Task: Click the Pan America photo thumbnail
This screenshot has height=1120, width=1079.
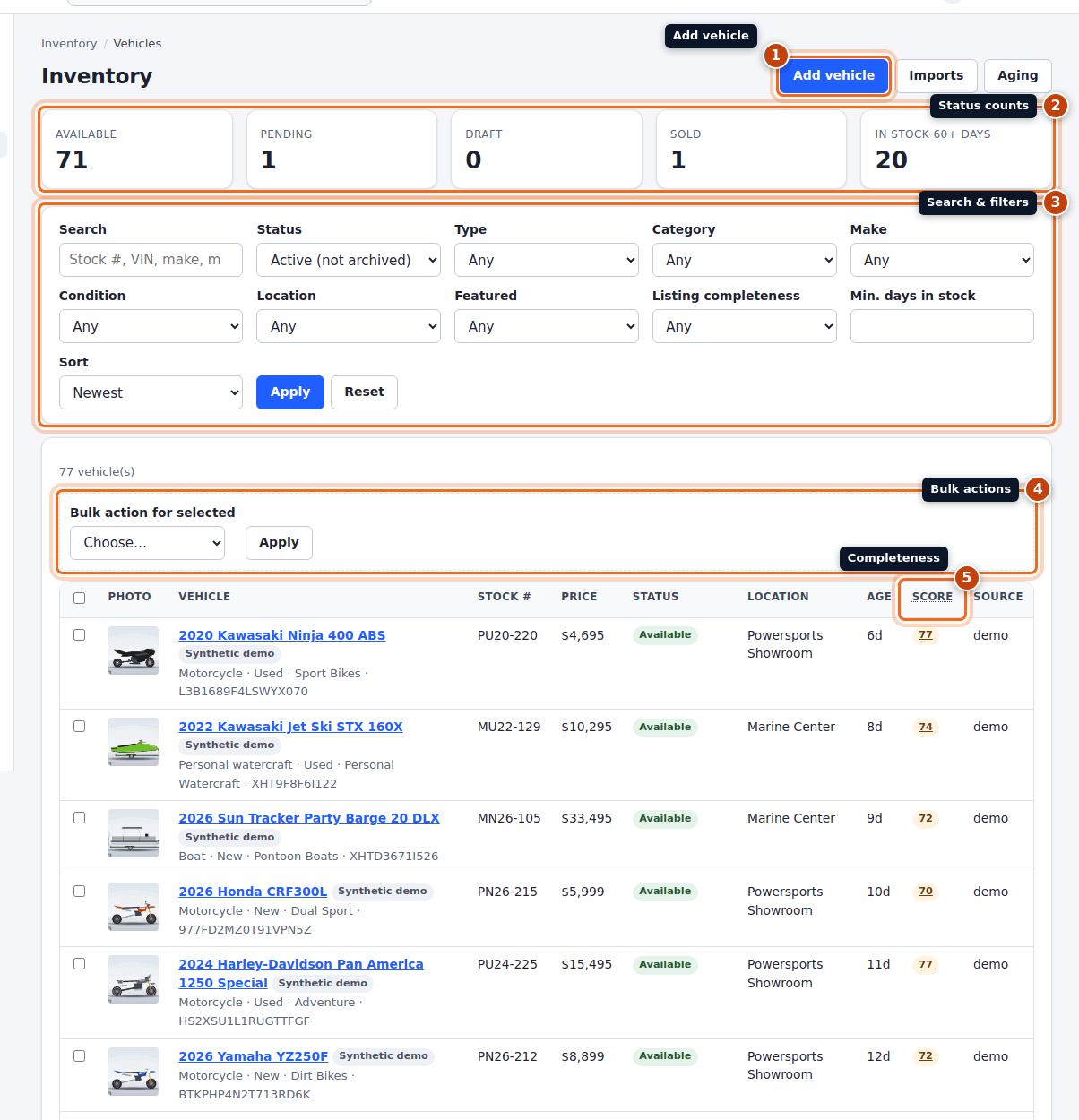Action: [x=134, y=979]
